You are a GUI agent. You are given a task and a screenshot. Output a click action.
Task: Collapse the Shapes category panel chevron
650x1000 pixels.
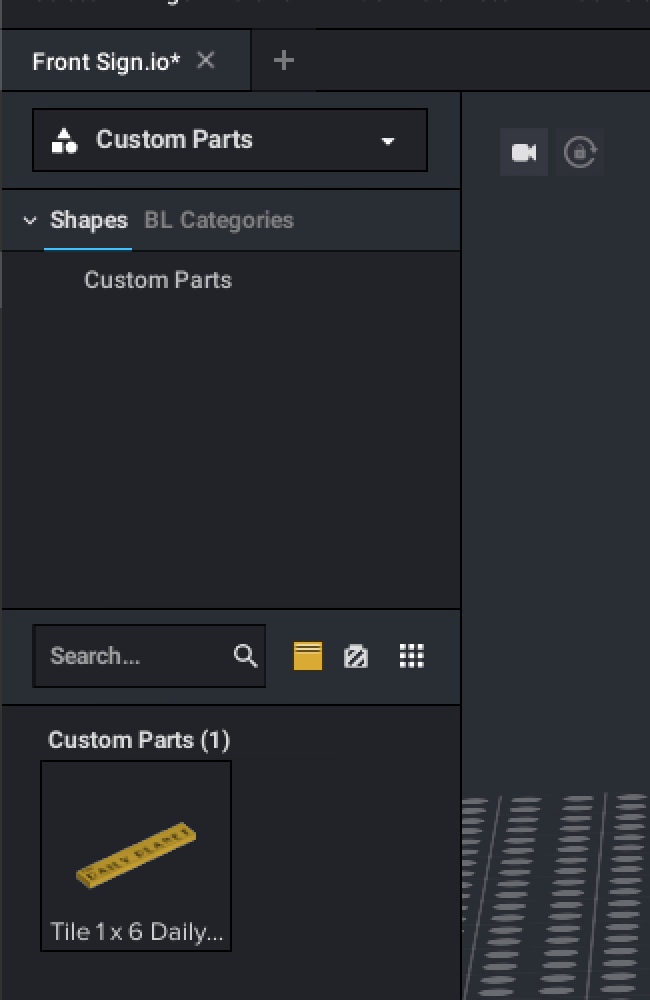pos(30,221)
